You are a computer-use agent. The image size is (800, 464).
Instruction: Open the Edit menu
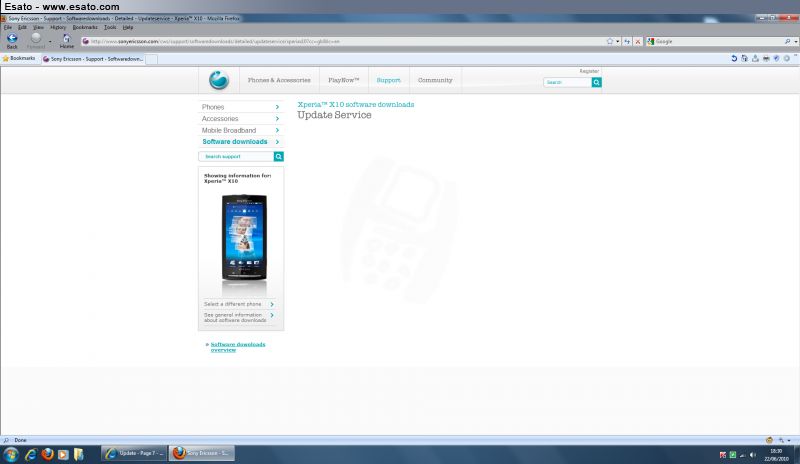point(22,28)
